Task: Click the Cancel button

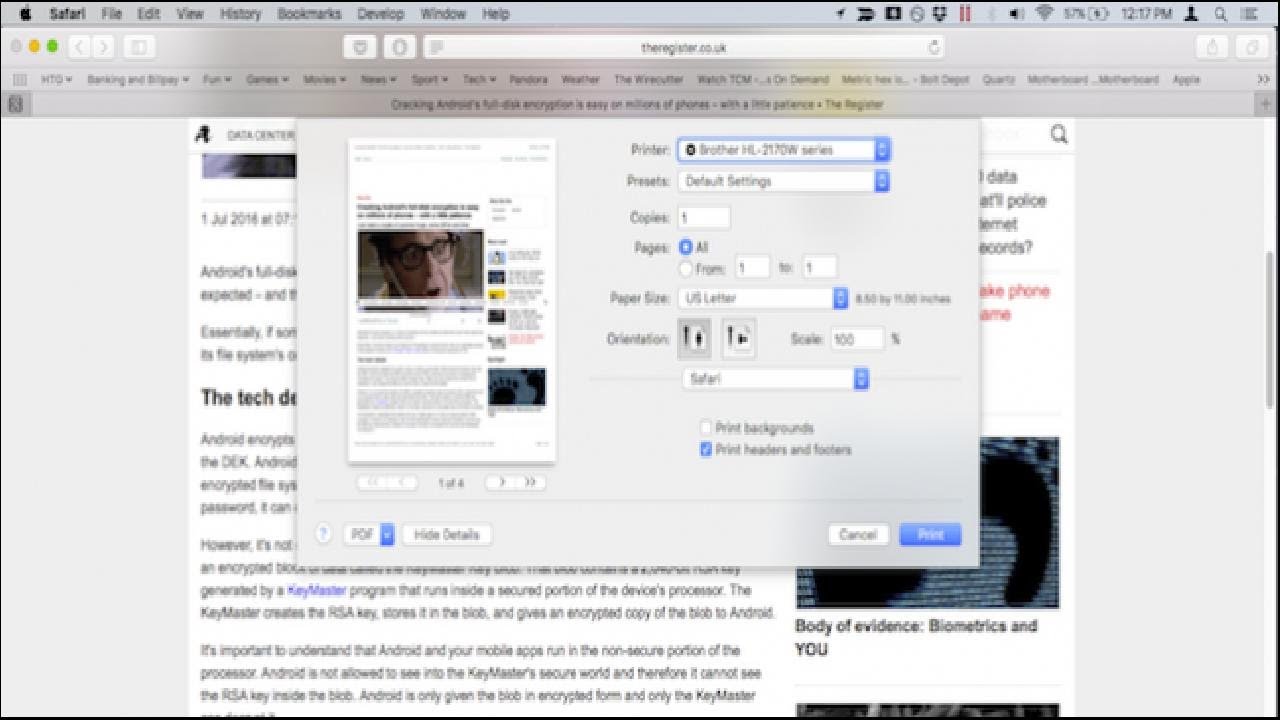Action: point(858,534)
